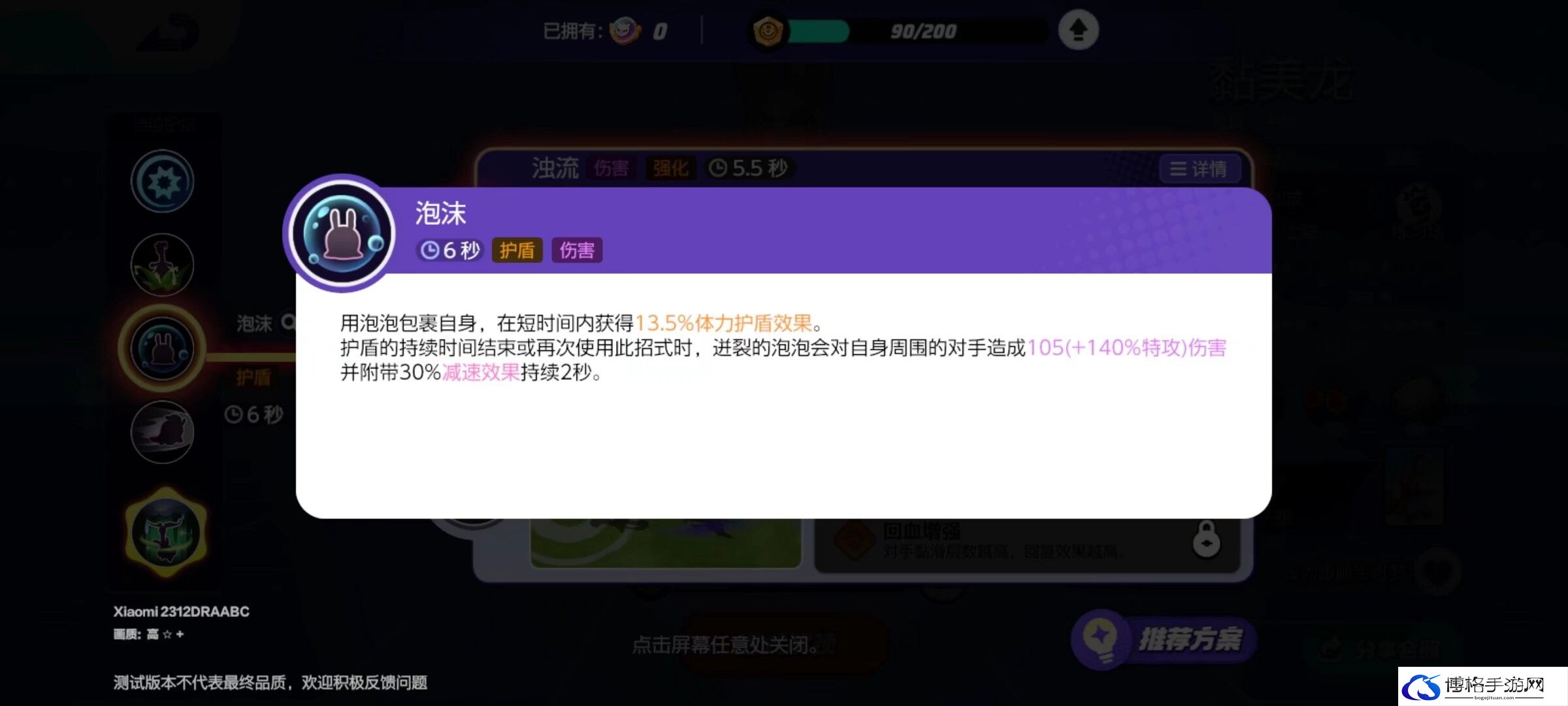The height and width of the screenshot is (706, 1568).
Task: Click the 伤害 tag in popup header
Action: pos(577,250)
